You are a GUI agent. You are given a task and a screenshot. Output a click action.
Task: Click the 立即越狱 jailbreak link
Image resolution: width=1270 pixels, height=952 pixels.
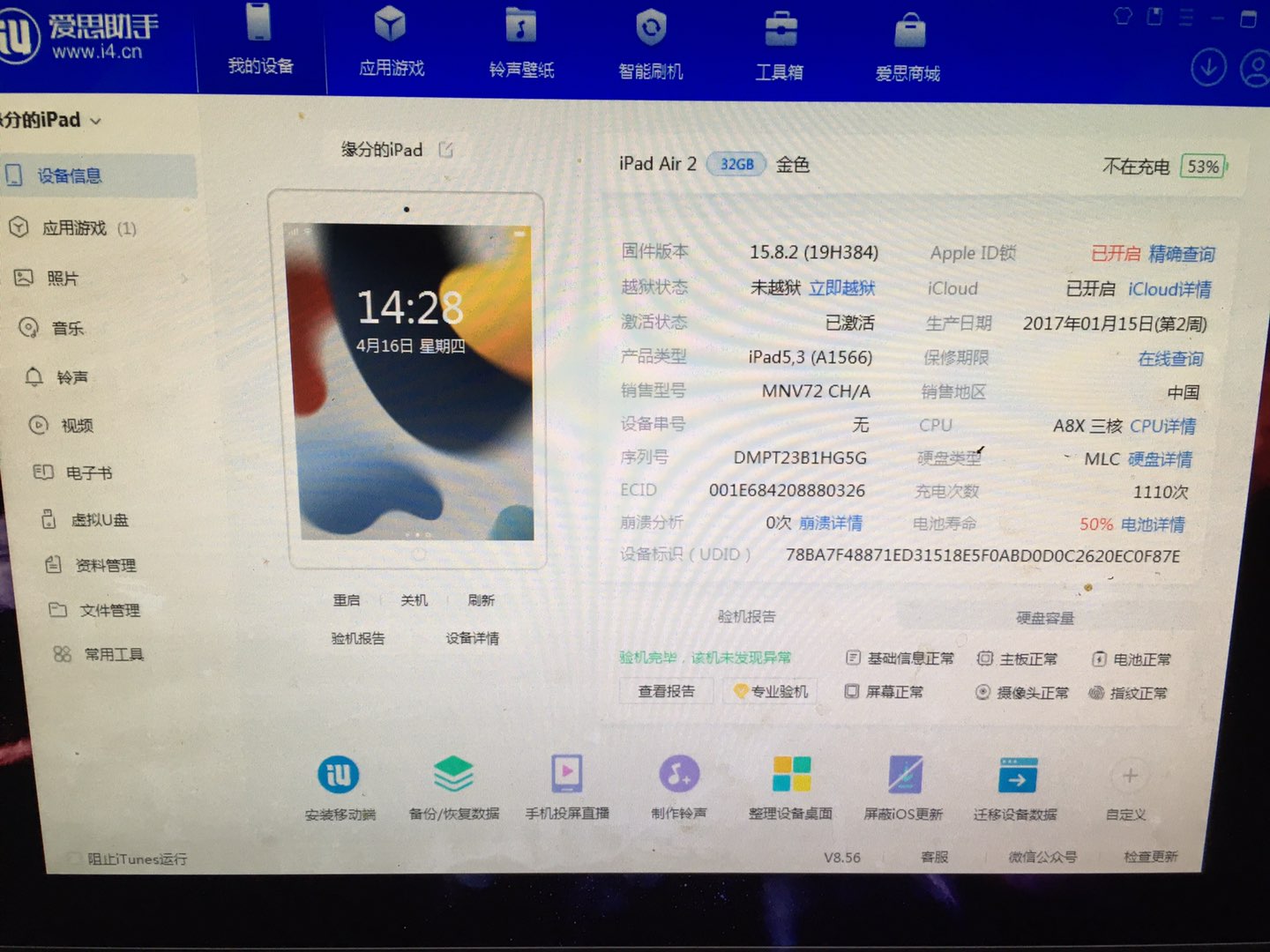pos(842,288)
